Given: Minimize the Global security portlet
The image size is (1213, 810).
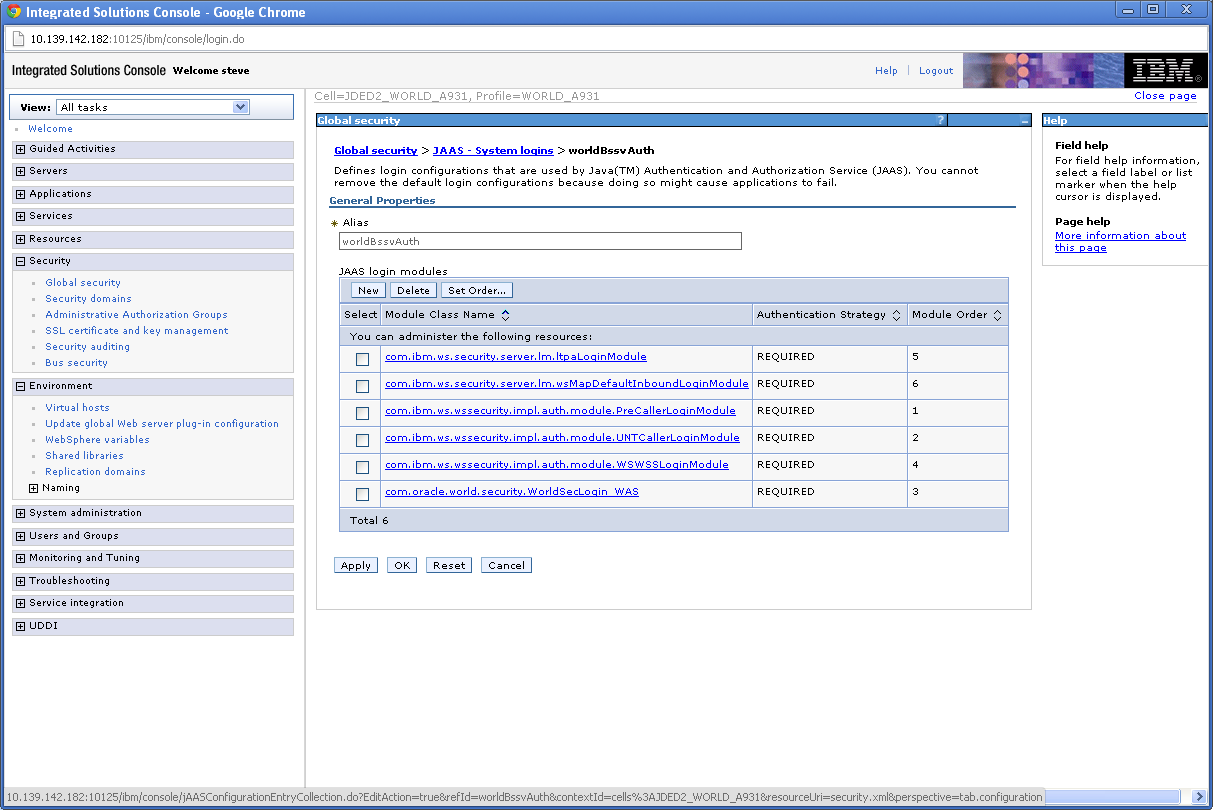Looking at the screenshot, I should (1024, 120).
